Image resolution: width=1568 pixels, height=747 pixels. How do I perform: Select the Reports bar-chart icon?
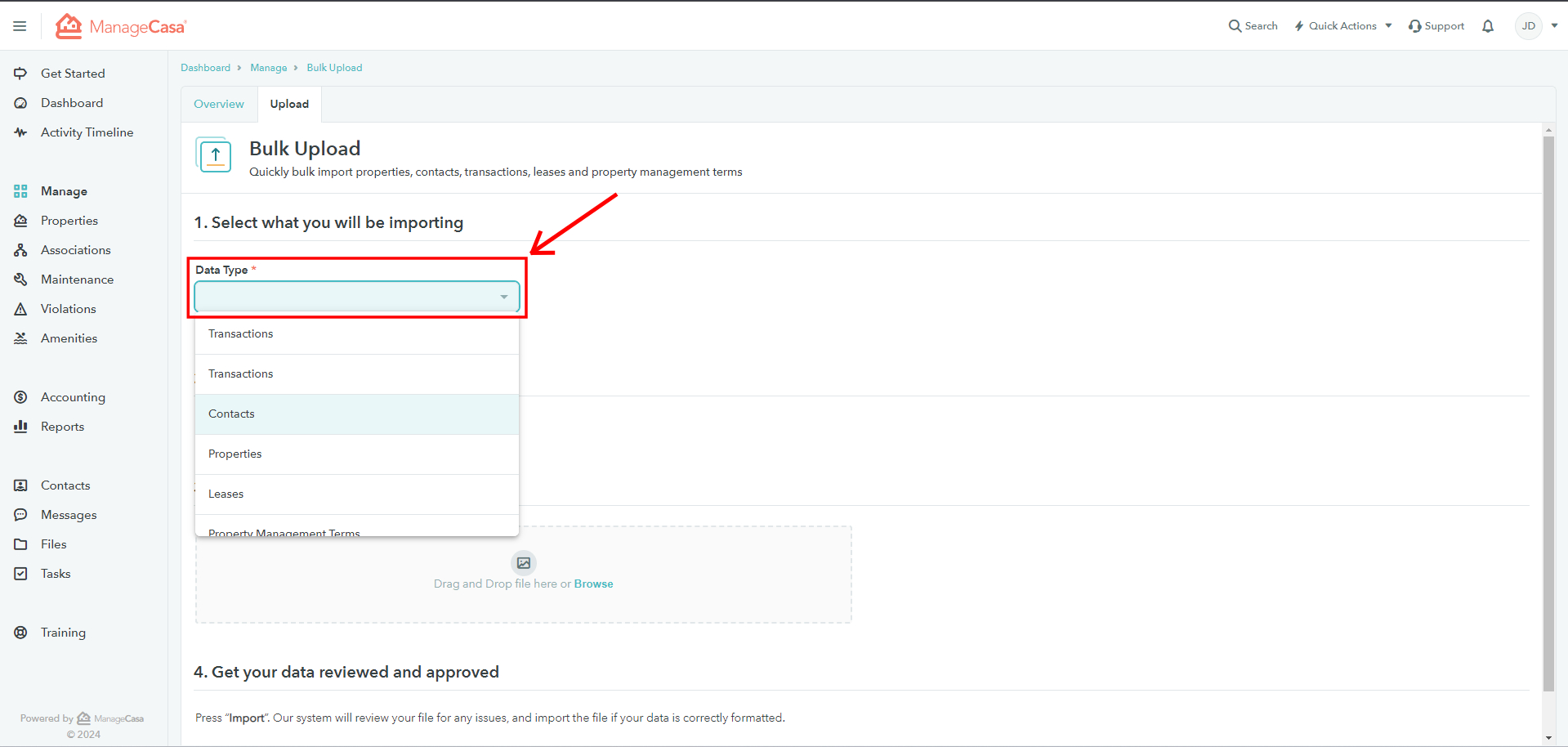click(20, 426)
